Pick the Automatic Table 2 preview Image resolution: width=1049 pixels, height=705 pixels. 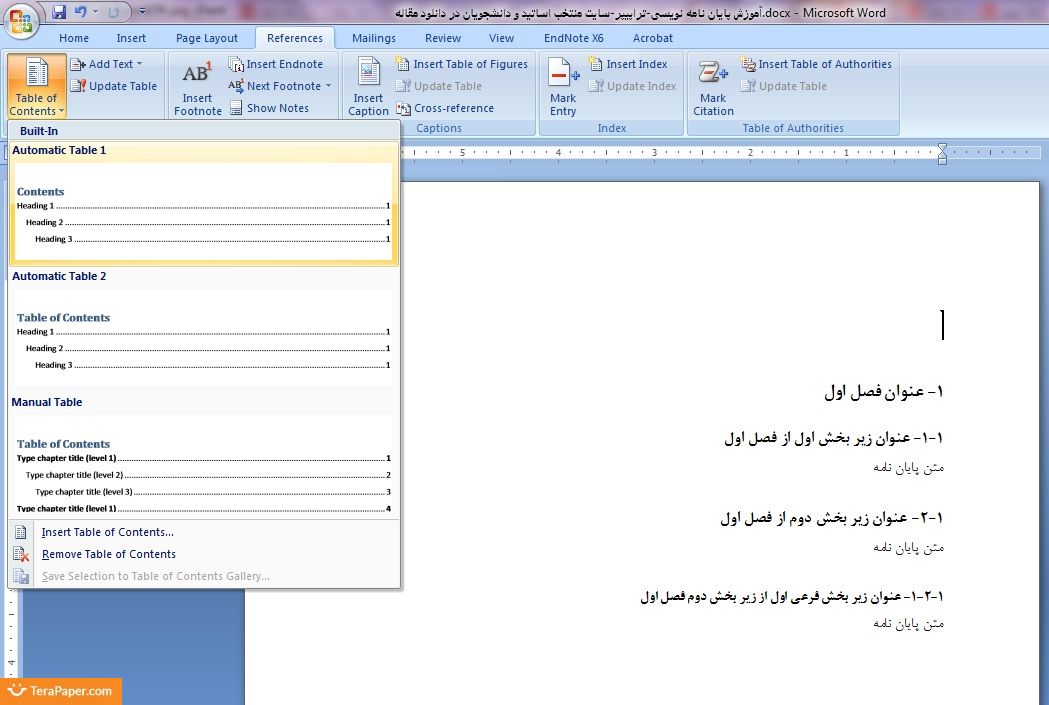203,340
